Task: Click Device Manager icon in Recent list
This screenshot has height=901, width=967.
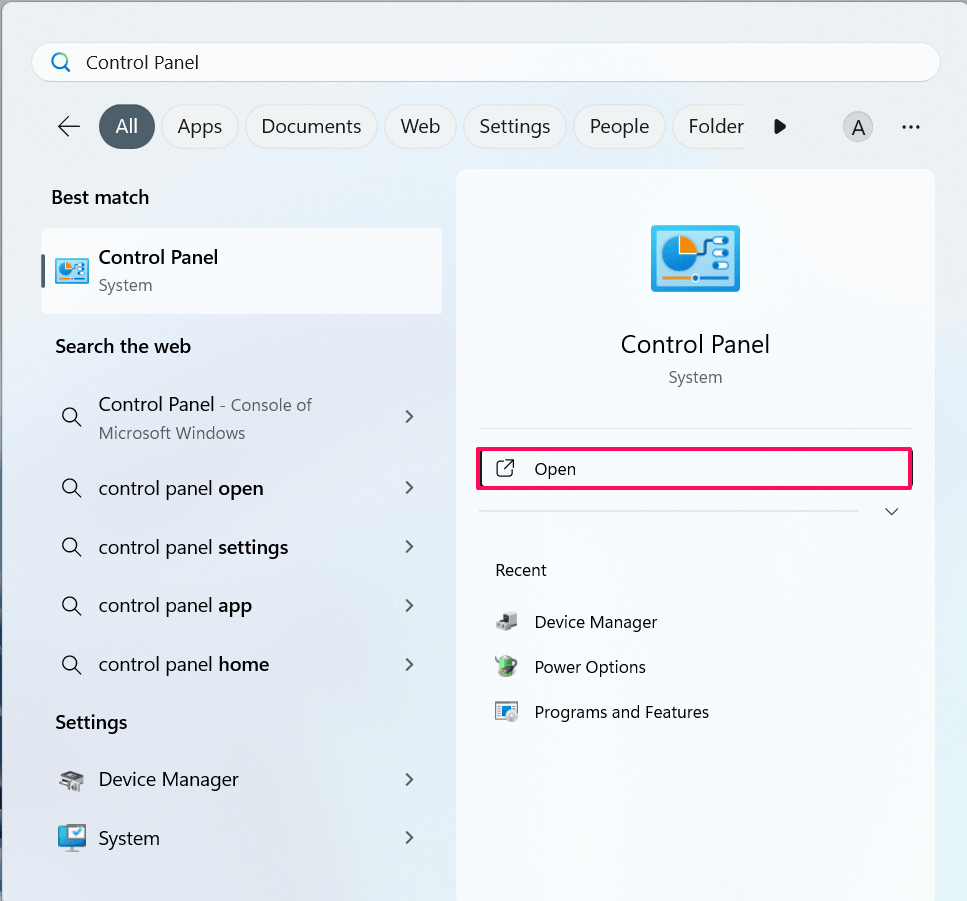Action: pyautogui.click(x=506, y=621)
